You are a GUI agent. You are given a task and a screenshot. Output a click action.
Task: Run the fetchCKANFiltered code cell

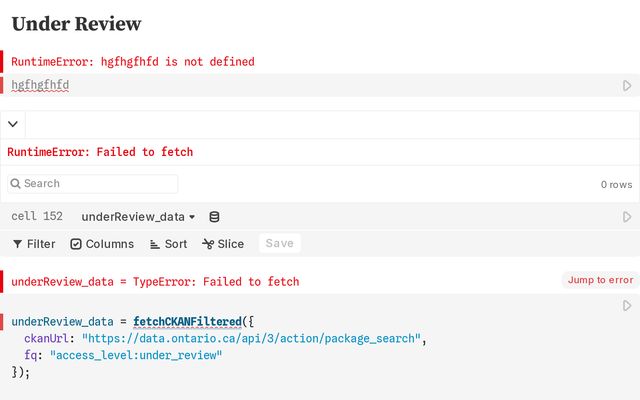(x=627, y=306)
